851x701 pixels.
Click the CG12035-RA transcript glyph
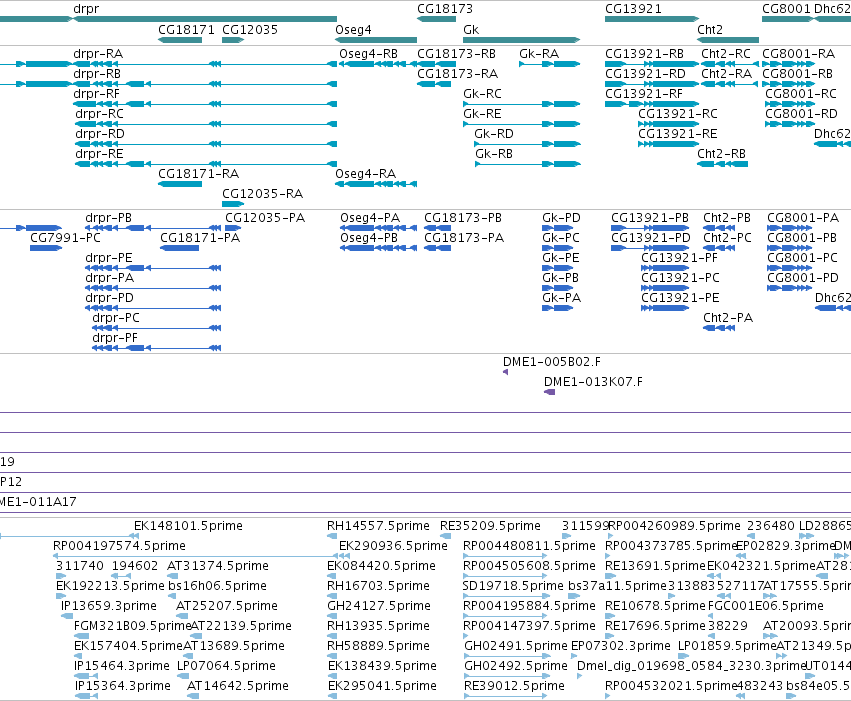(x=233, y=204)
